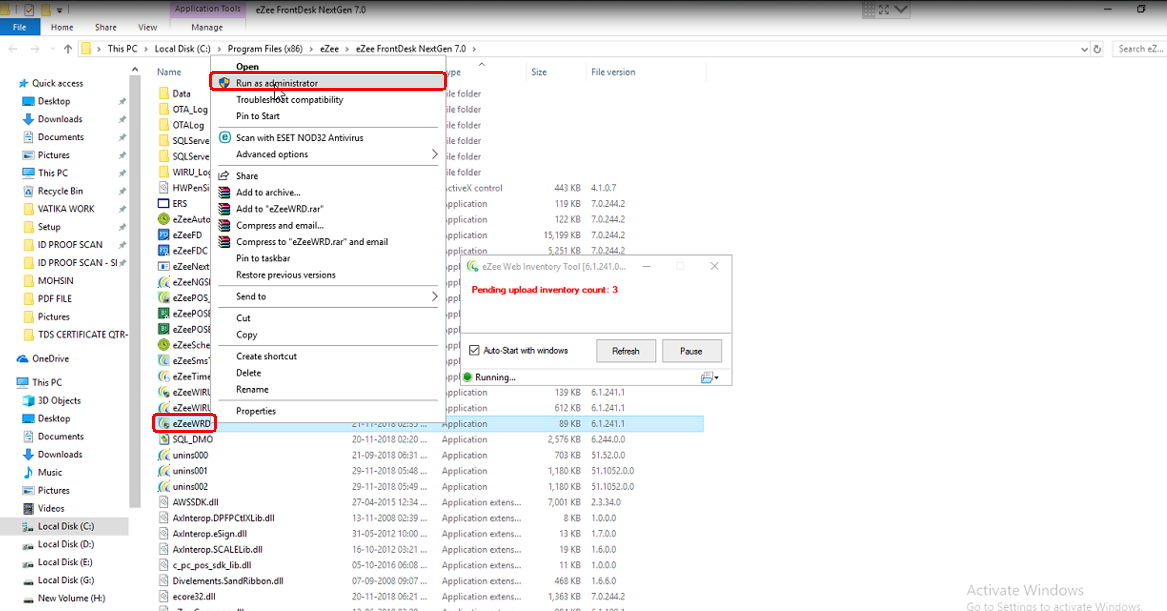Expand the Send to submenu arrow
The image size is (1167, 611).
(434, 296)
